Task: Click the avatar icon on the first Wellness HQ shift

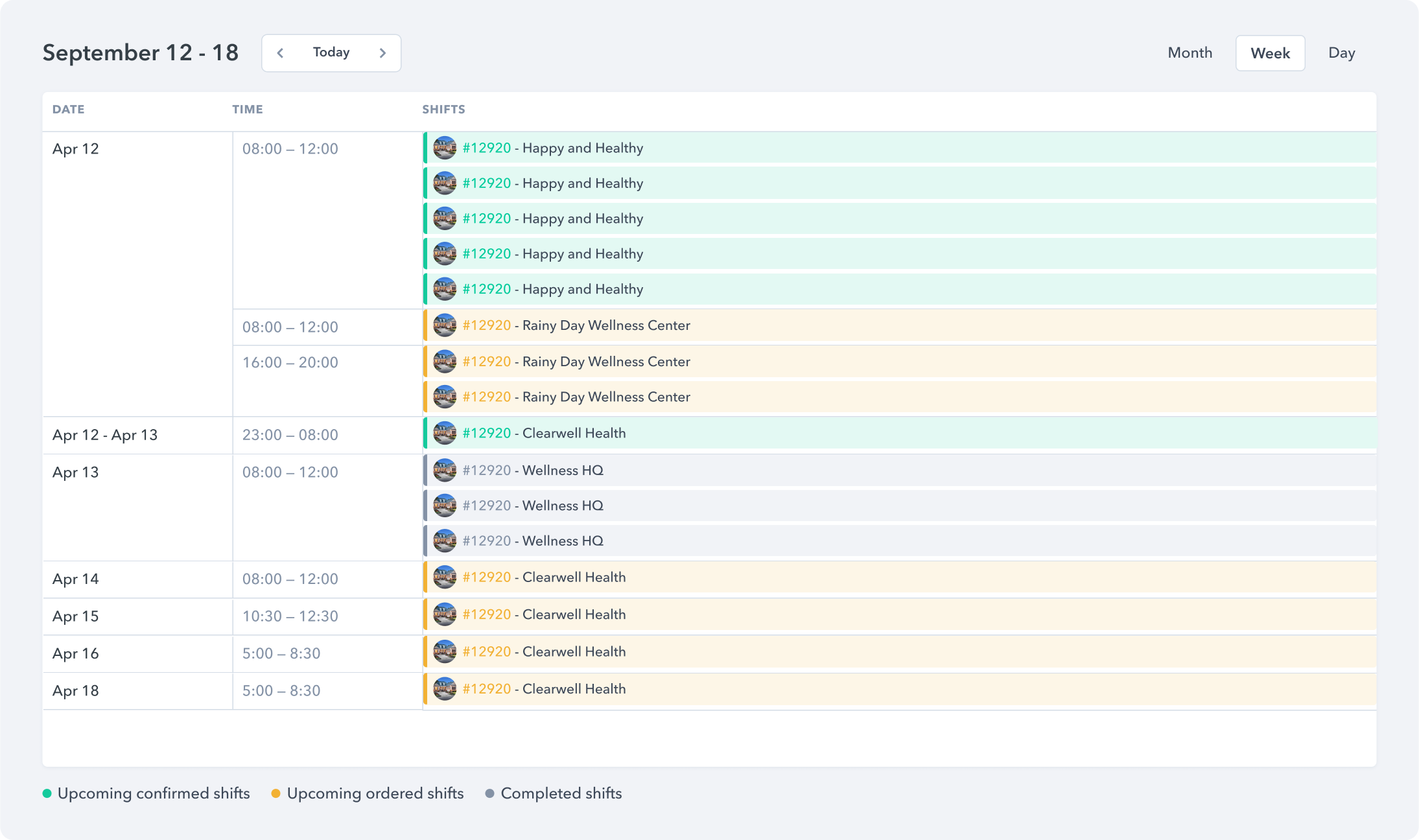Action: pyautogui.click(x=445, y=470)
